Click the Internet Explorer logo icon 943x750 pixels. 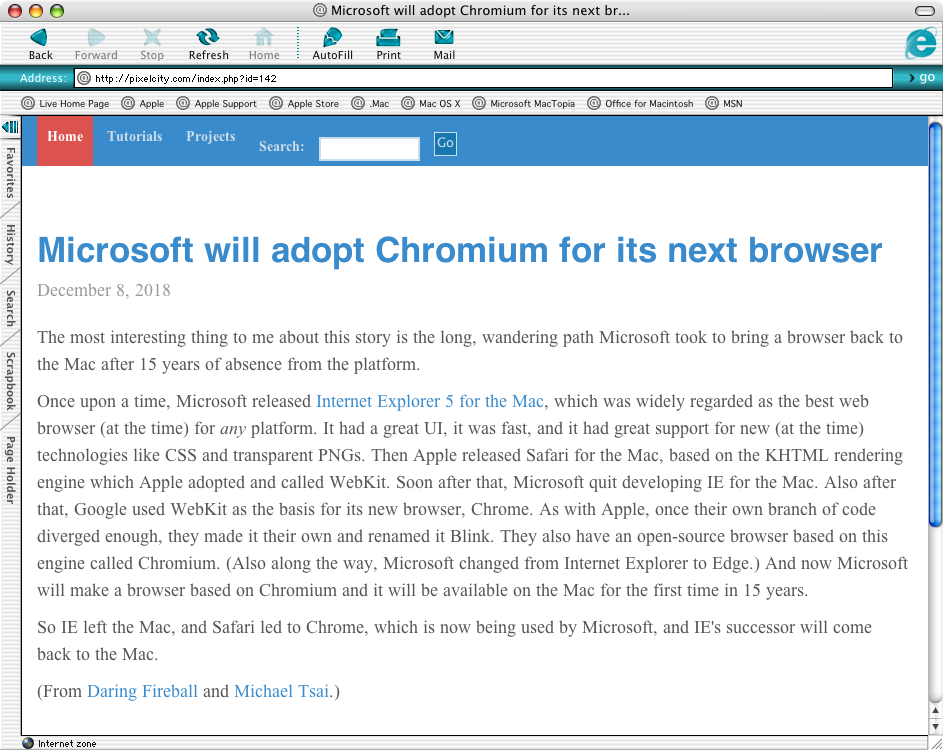pos(921,43)
